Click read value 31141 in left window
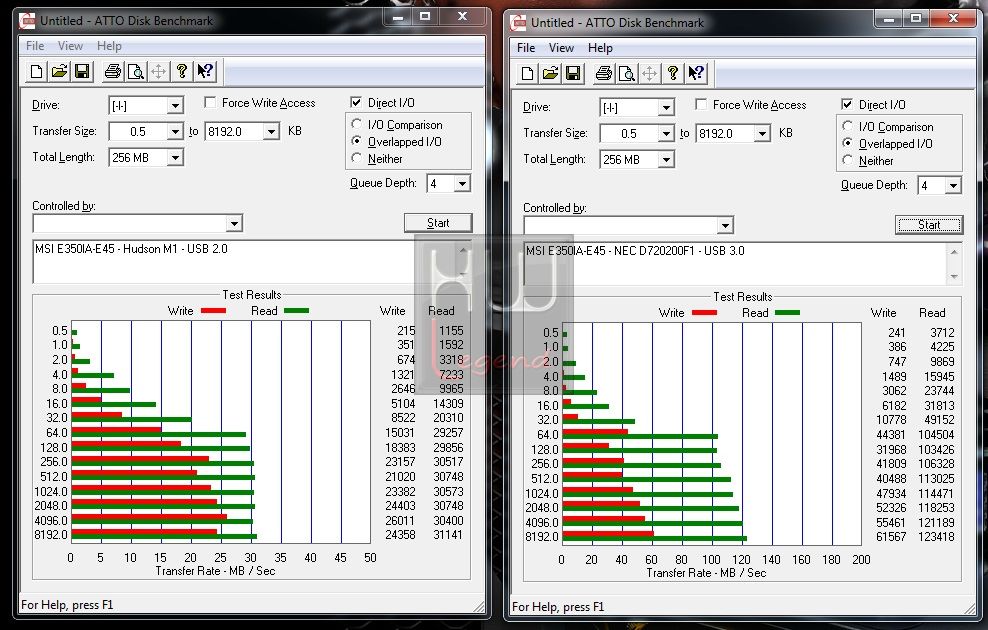 pos(448,535)
